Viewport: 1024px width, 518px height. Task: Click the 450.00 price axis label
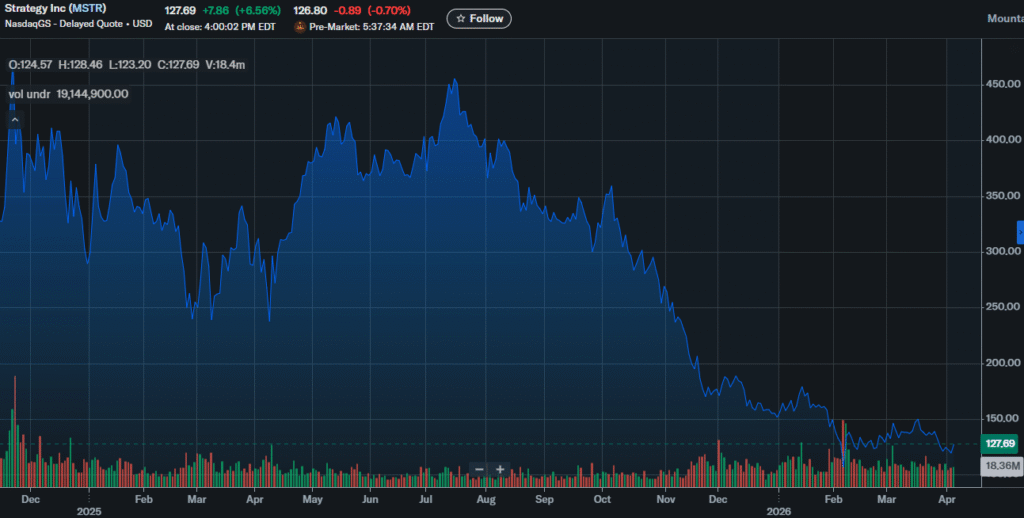[1001, 84]
